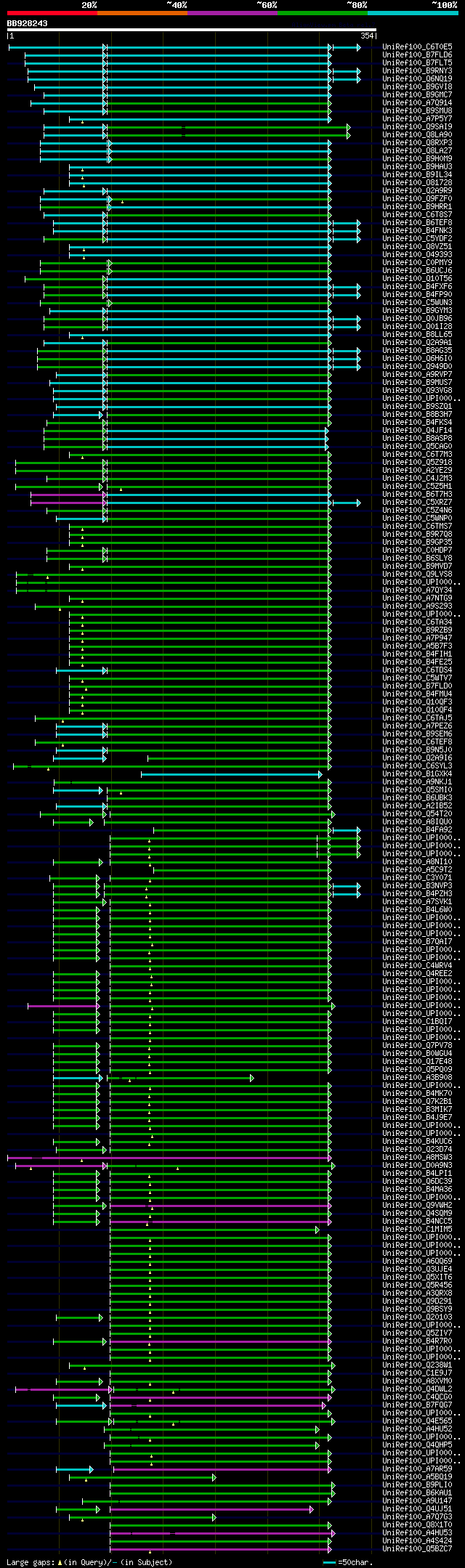Image resolution: width=465 pixels, height=1568 pixels.
Task: Click the white query sequence ruler bar
Action: [x=192, y=30]
